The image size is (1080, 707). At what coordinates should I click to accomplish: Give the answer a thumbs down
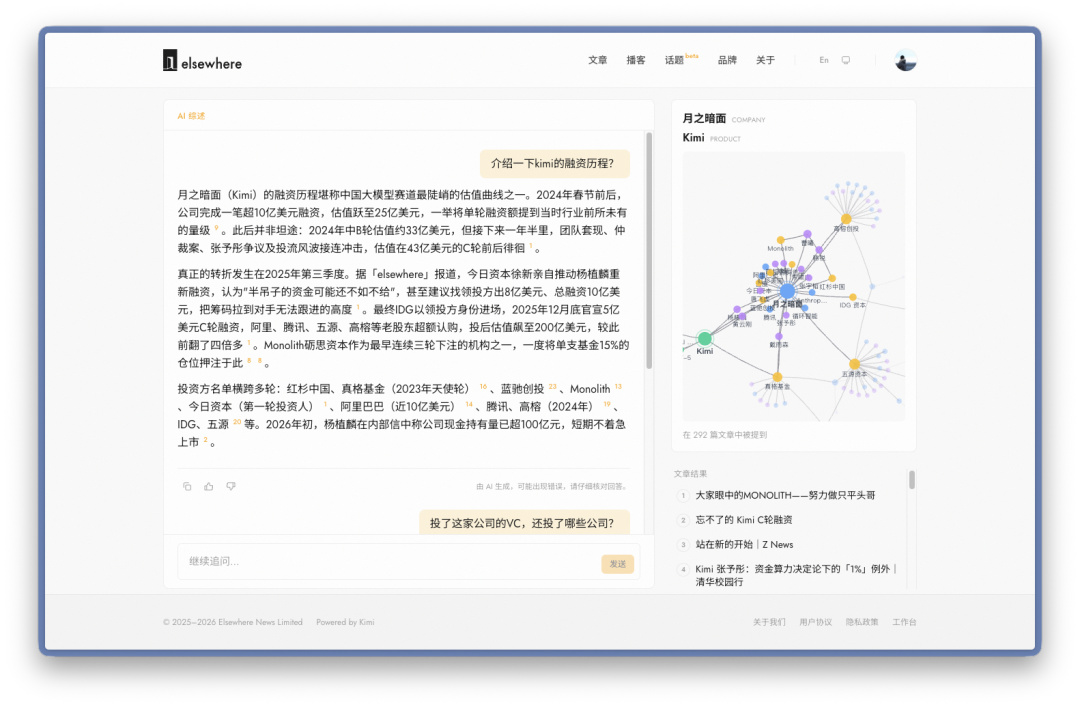pyautogui.click(x=231, y=486)
